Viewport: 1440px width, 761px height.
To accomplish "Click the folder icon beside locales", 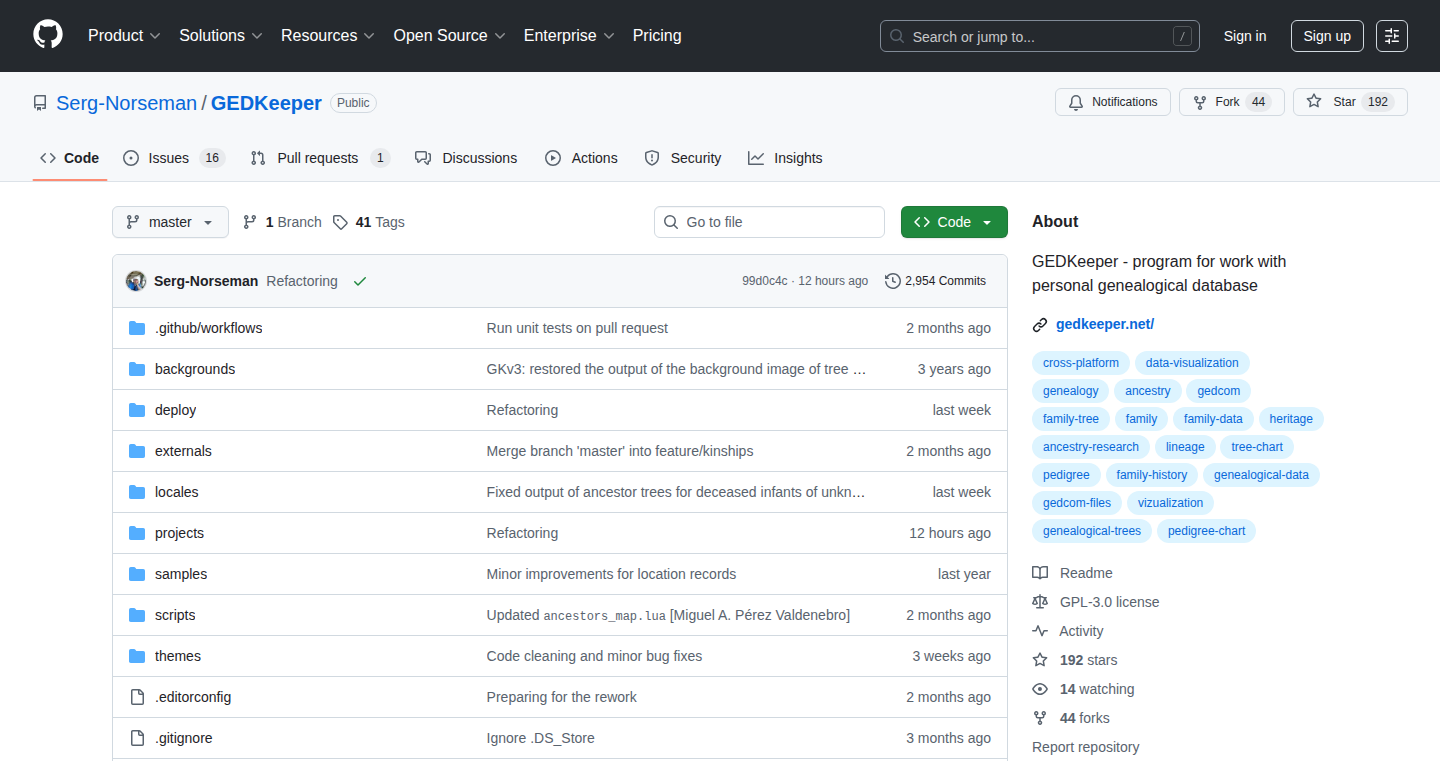I will [137, 492].
